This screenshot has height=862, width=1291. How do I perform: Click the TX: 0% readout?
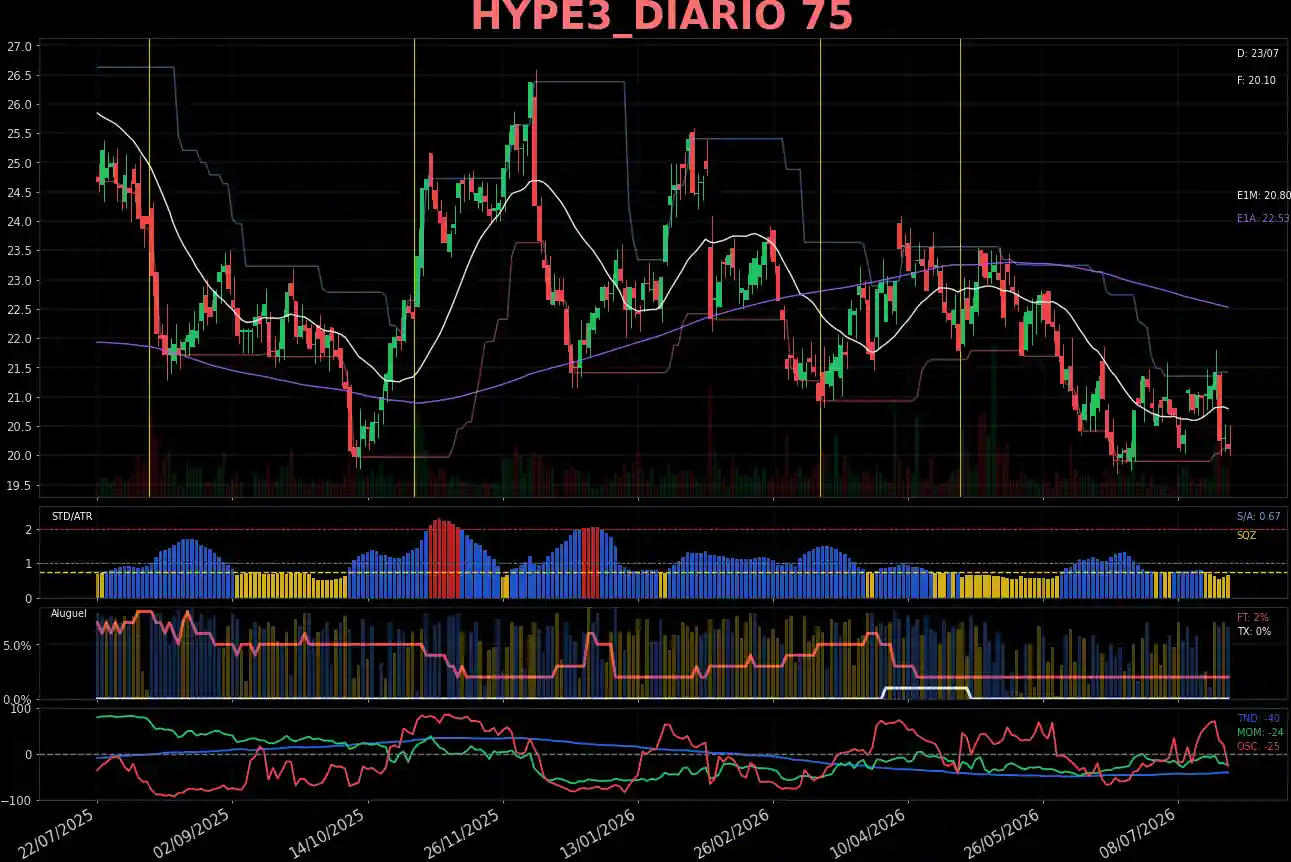pos(1254,632)
